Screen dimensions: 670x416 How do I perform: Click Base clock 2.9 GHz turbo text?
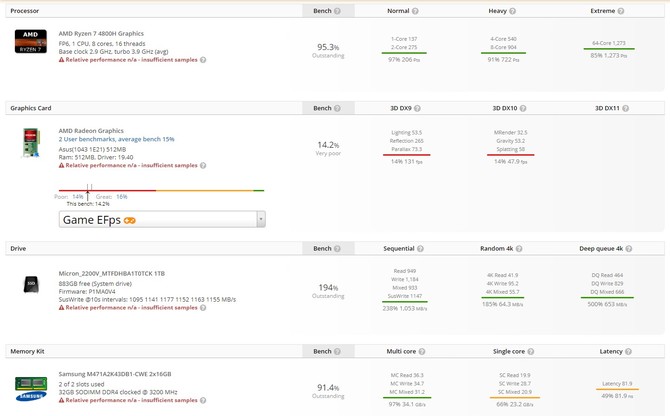(x=113, y=52)
